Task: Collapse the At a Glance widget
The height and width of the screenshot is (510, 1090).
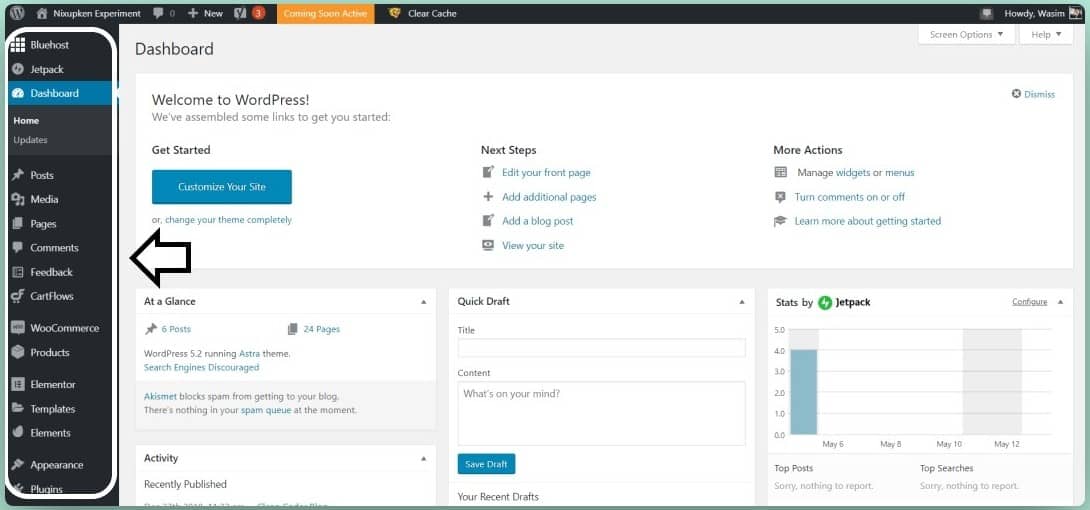Action: [424, 302]
